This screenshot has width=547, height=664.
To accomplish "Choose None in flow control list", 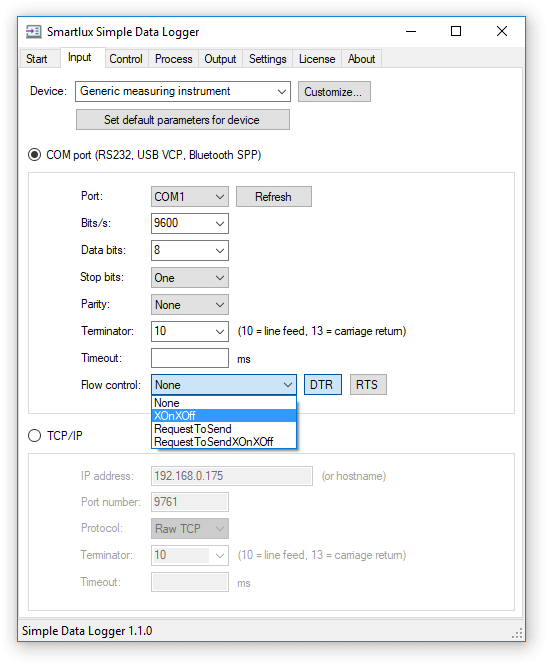I will 224,403.
